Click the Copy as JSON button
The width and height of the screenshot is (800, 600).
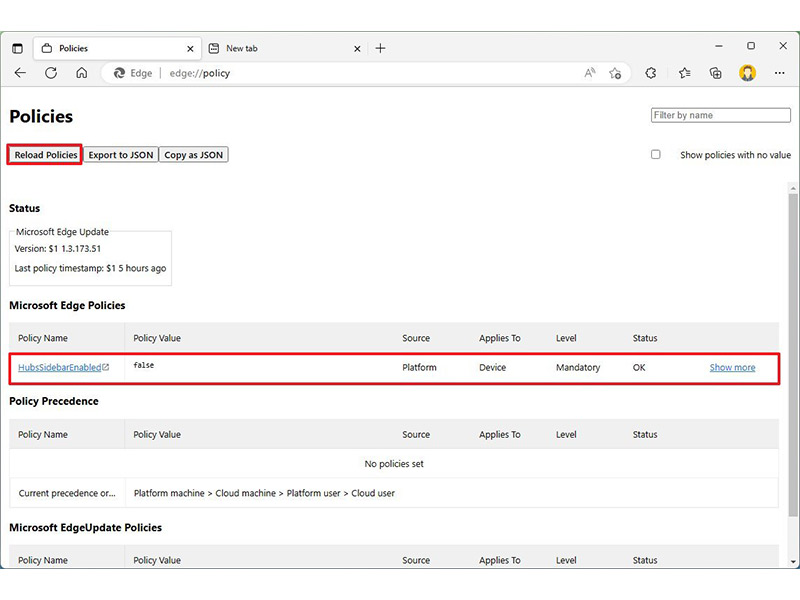coord(193,155)
